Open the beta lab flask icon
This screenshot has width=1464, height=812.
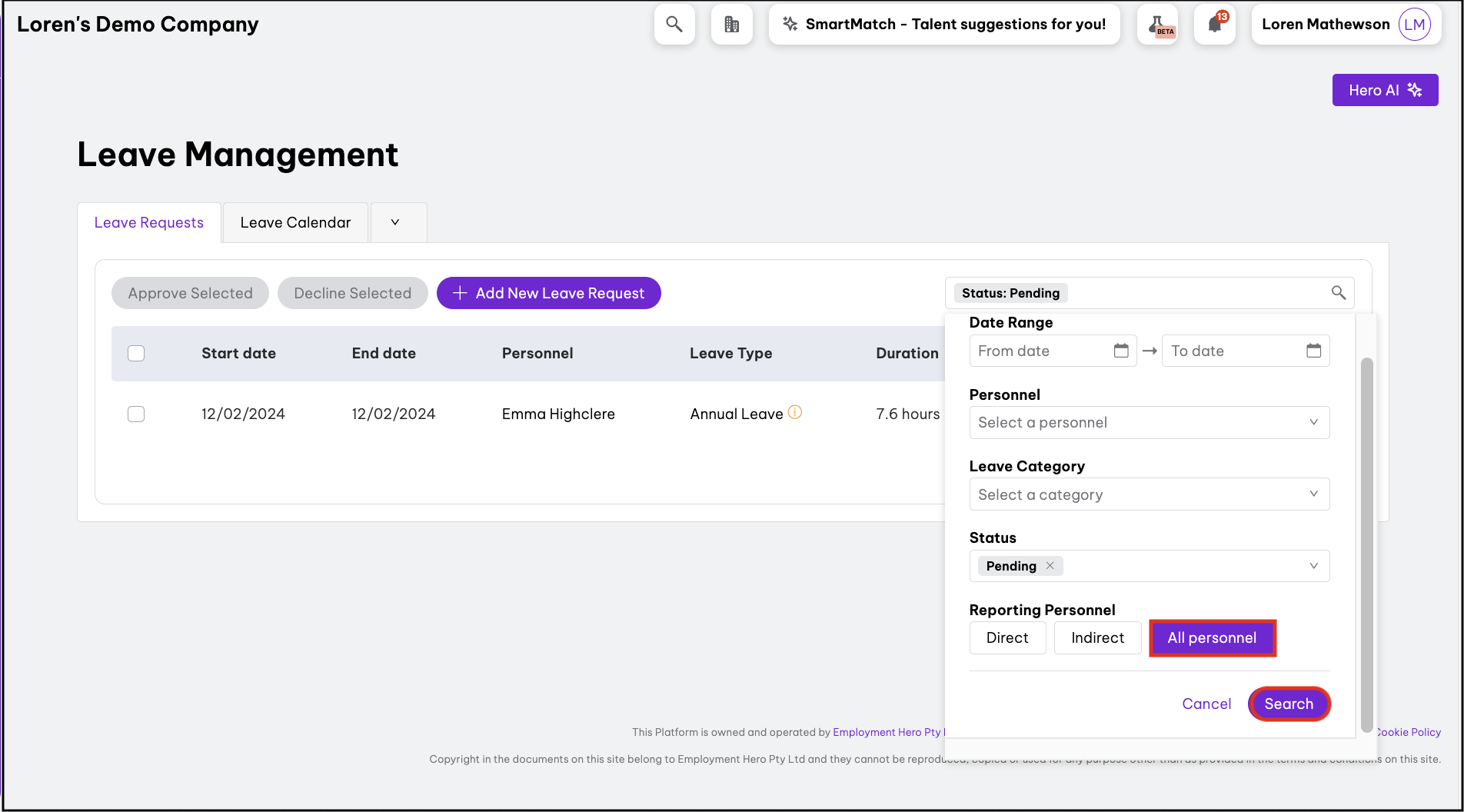click(x=1157, y=25)
